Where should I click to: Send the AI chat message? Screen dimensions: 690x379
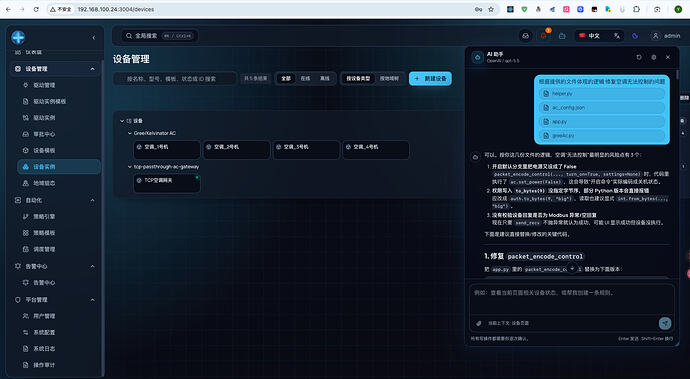pyautogui.click(x=665, y=323)
